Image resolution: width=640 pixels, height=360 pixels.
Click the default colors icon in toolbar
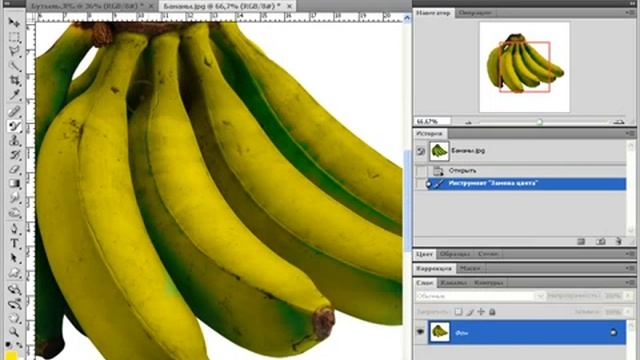click(x=8, y=345)
